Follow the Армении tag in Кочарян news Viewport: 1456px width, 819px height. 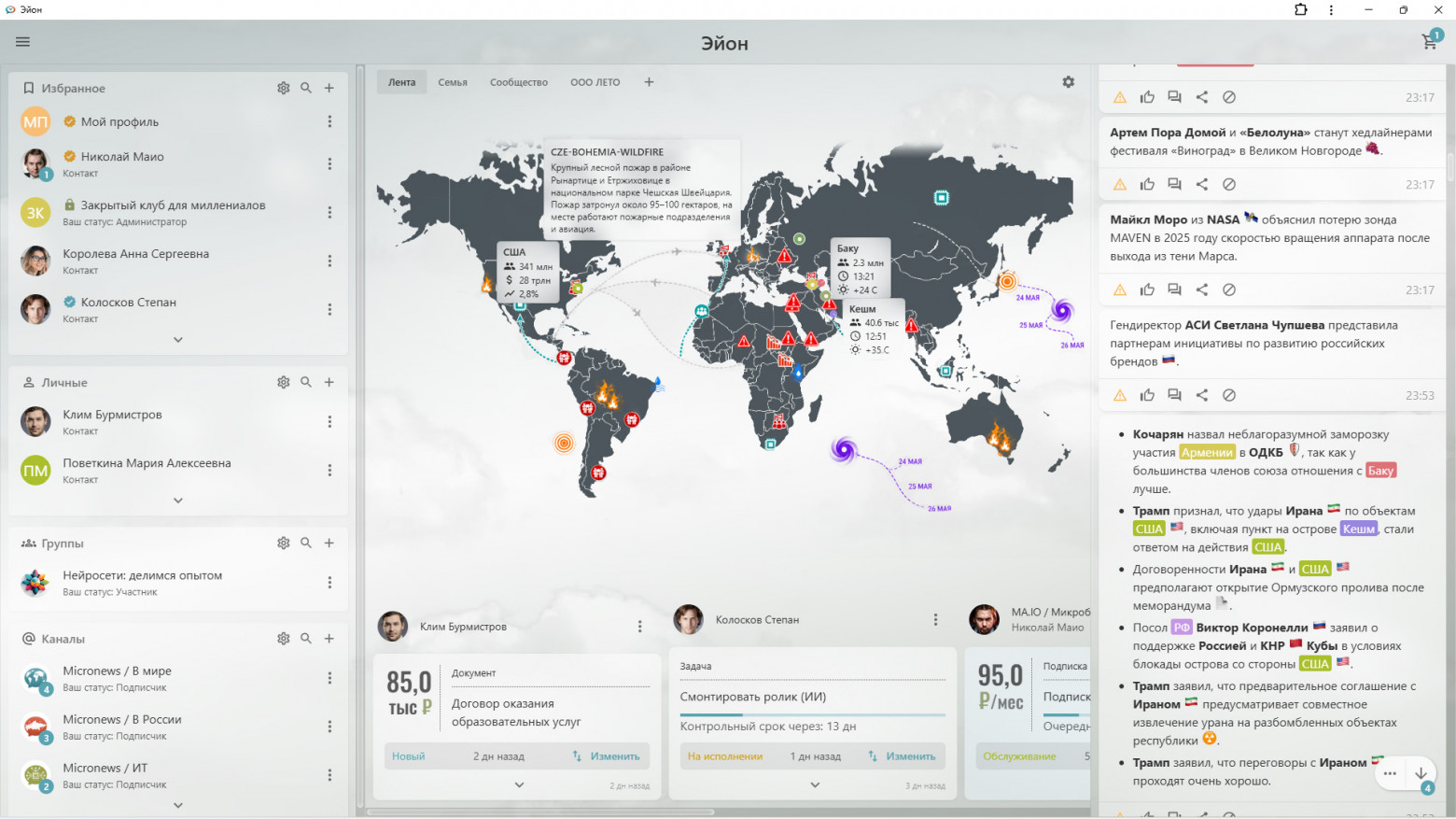click(1207, 453)
